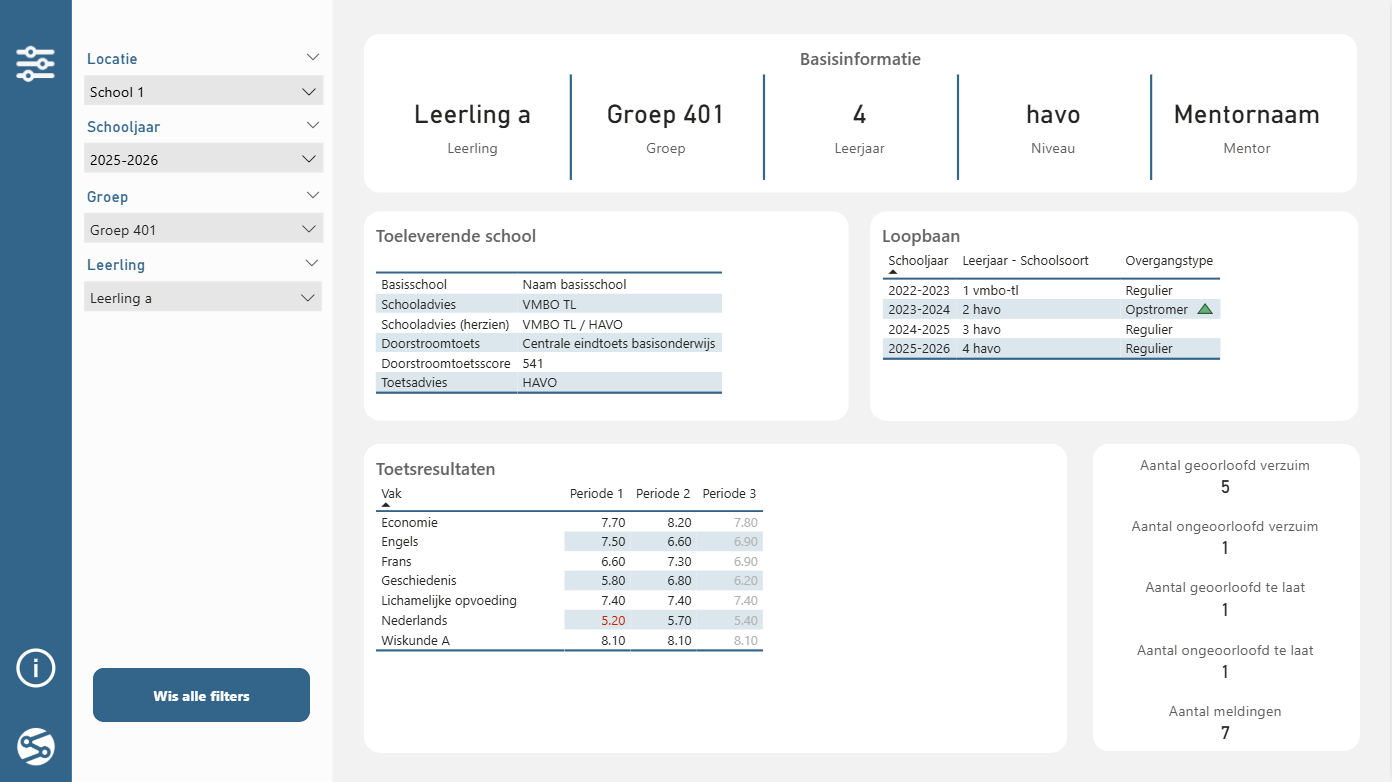Select the Periode 3 column header
This screenshot has height=782, width=1392.
(729, 493)
